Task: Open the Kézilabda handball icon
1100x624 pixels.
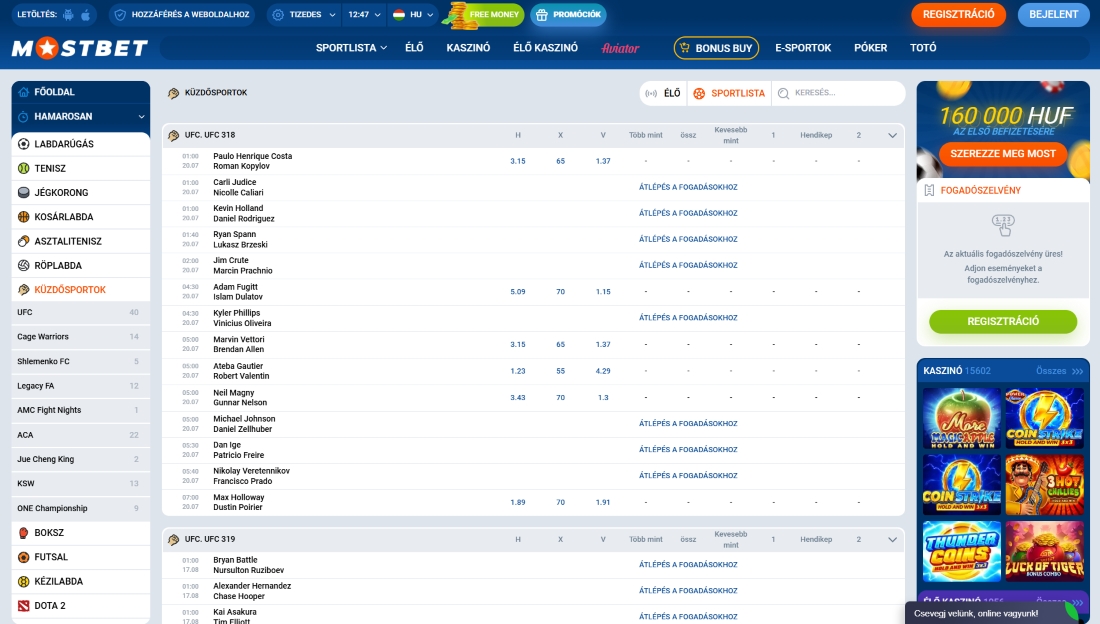Action: click(x=23, y=581)
